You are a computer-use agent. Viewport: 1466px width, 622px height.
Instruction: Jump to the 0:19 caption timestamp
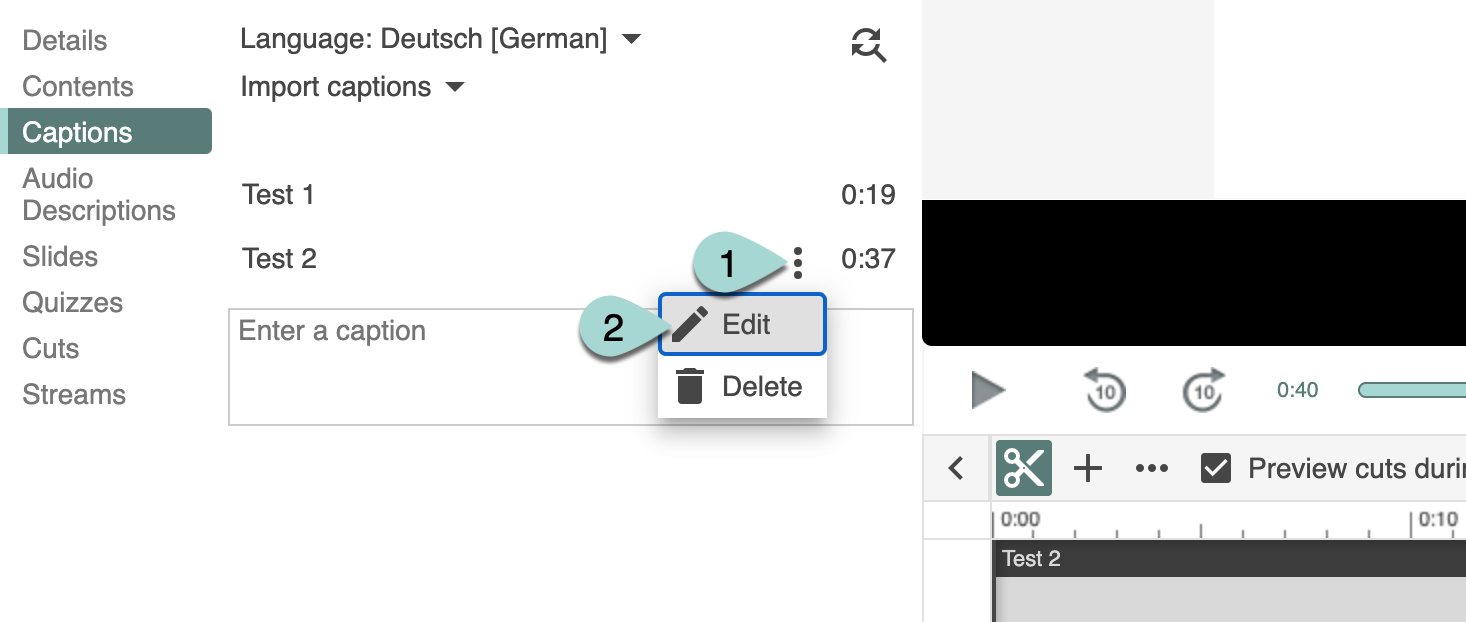click(x=867, y=195)
